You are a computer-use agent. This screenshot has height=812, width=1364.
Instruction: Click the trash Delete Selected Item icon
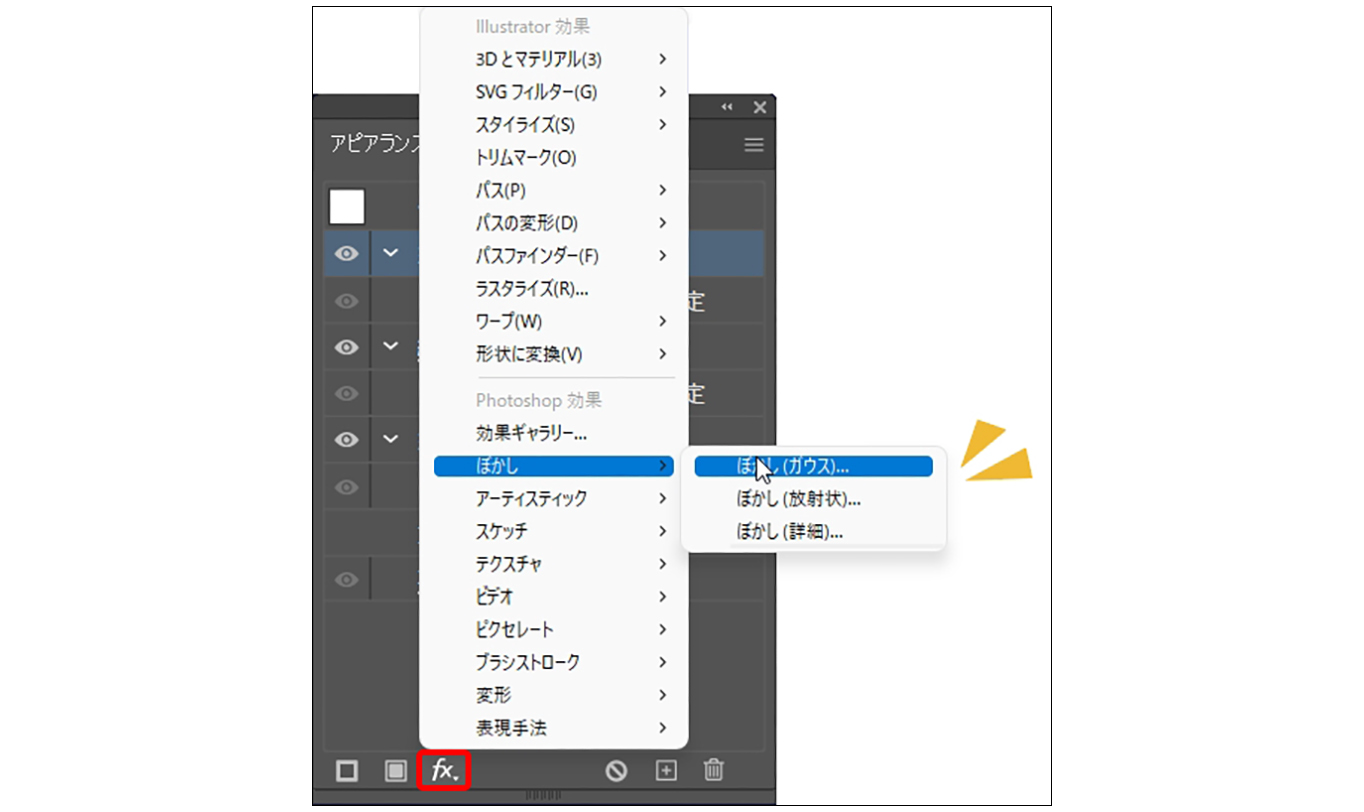click(x=713, y=770)
